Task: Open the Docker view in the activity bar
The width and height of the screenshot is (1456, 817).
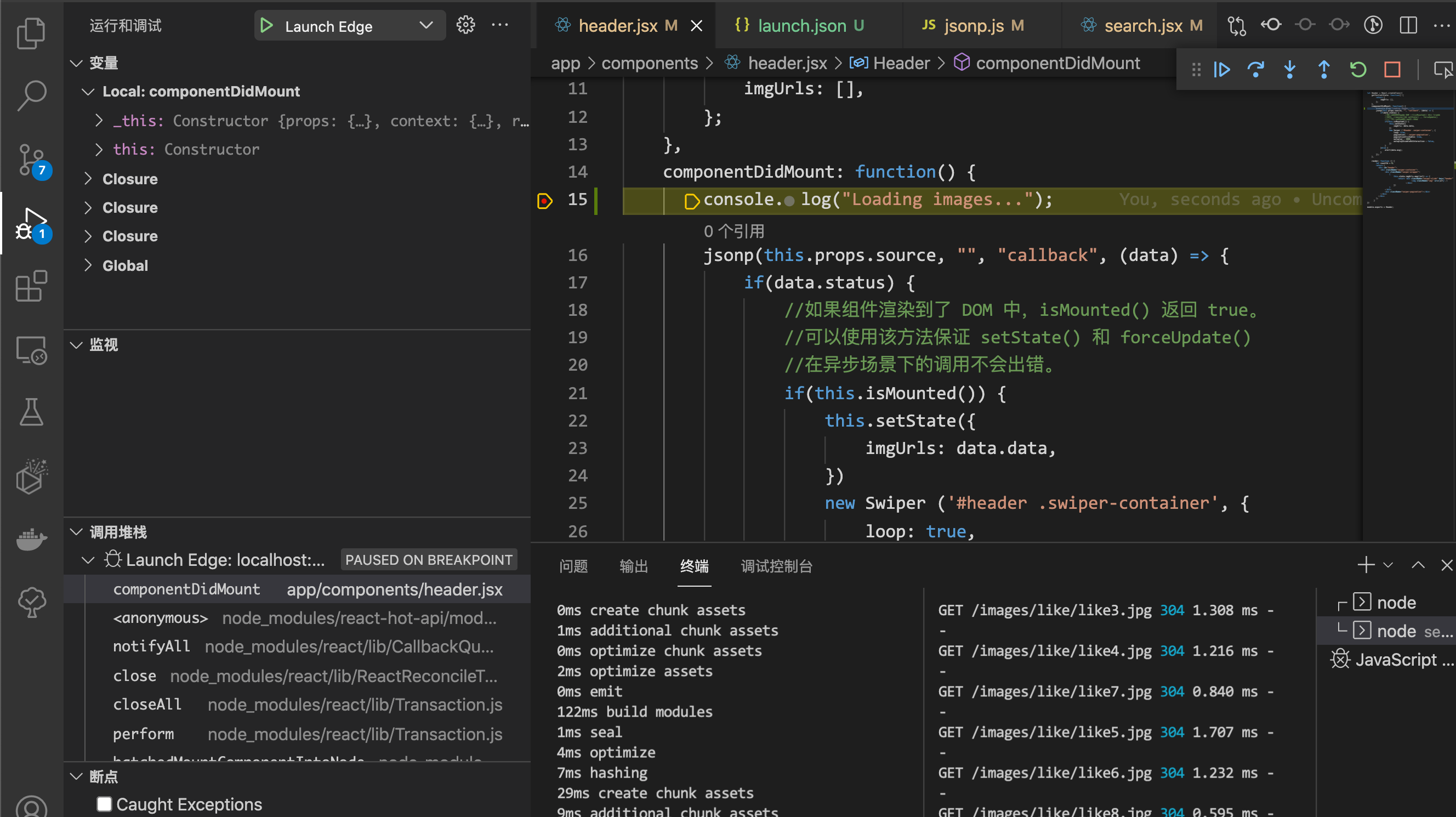Action: coord(31,539)
